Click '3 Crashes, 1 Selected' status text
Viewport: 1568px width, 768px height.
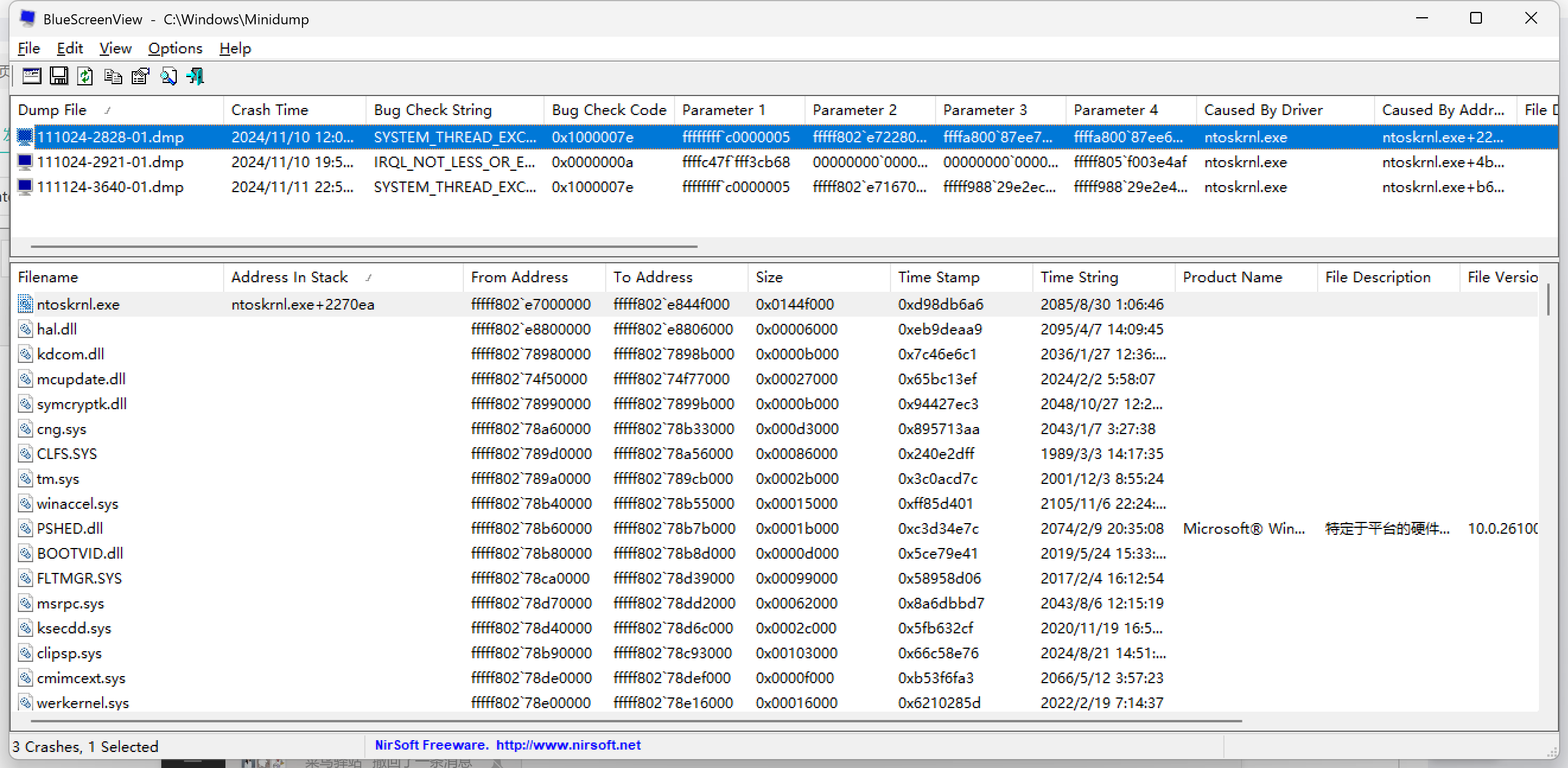85,747
